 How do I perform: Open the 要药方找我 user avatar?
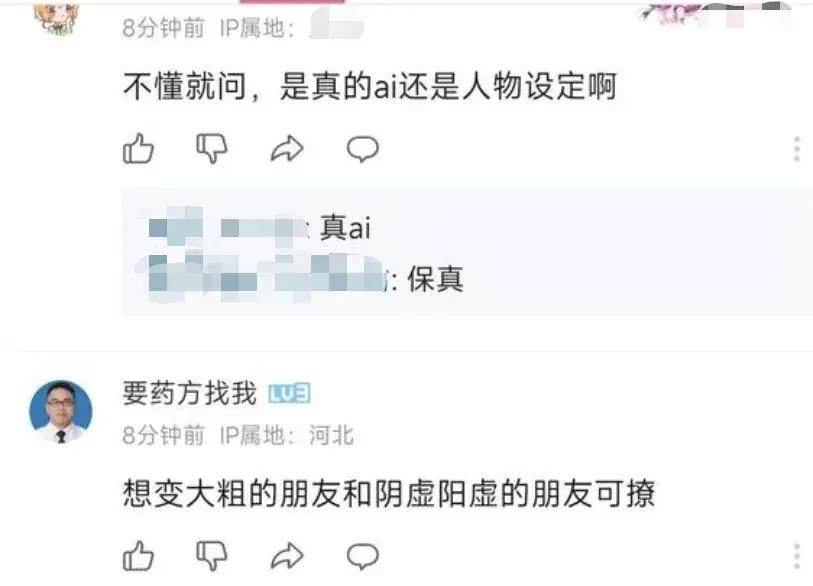pos(61,412)
